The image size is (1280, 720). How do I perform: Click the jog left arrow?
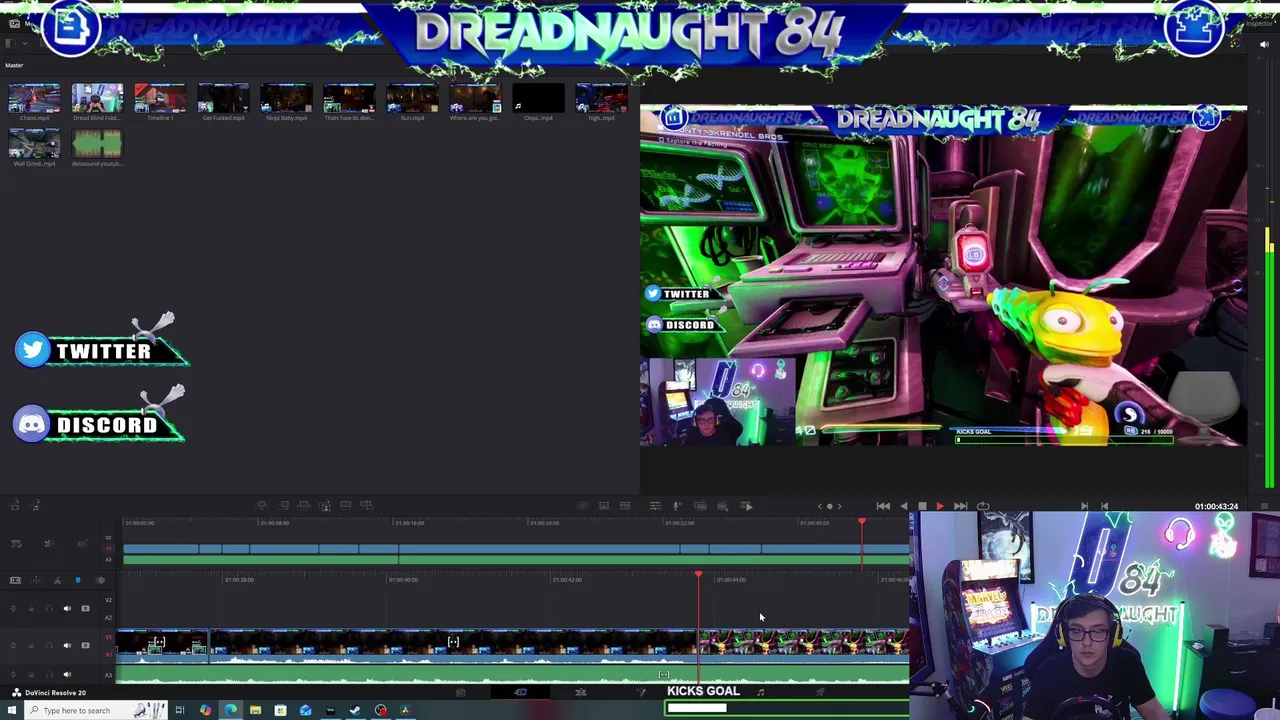[x=819, y=506]
